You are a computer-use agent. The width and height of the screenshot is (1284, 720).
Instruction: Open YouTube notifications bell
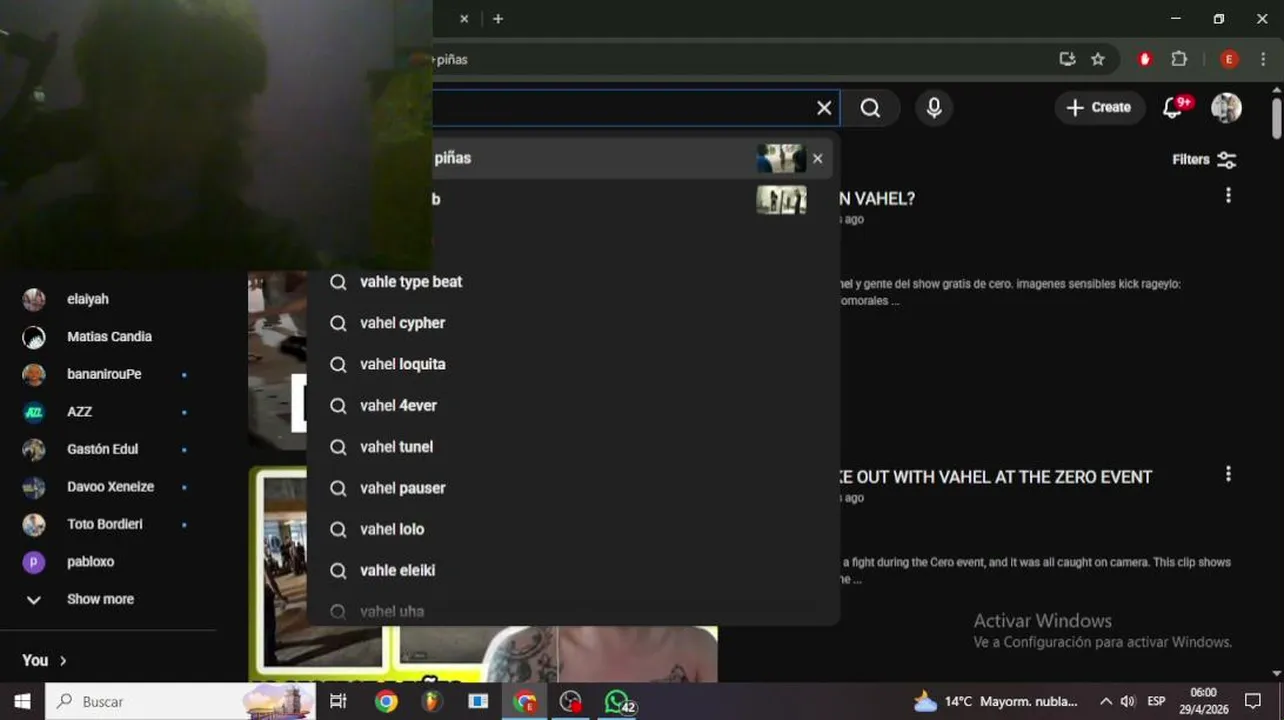pyautogui.click(x=1174, y=107)
